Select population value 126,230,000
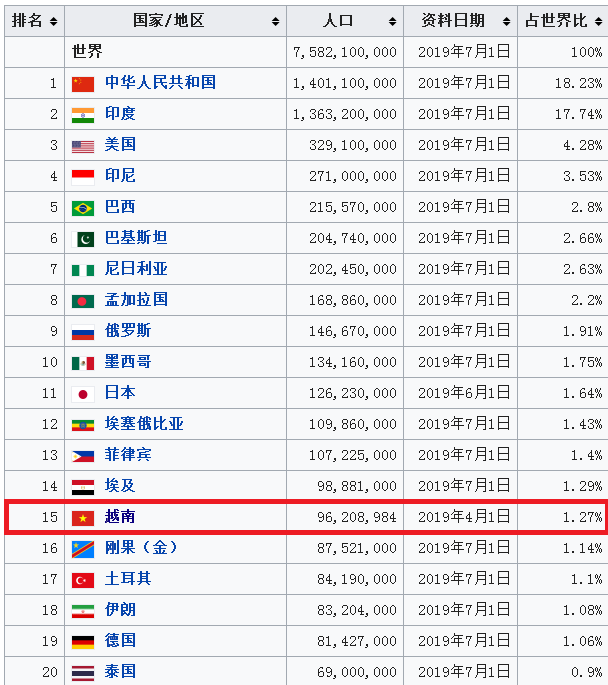The height and width of the screenshot is (685, 608). coord(345,393)
